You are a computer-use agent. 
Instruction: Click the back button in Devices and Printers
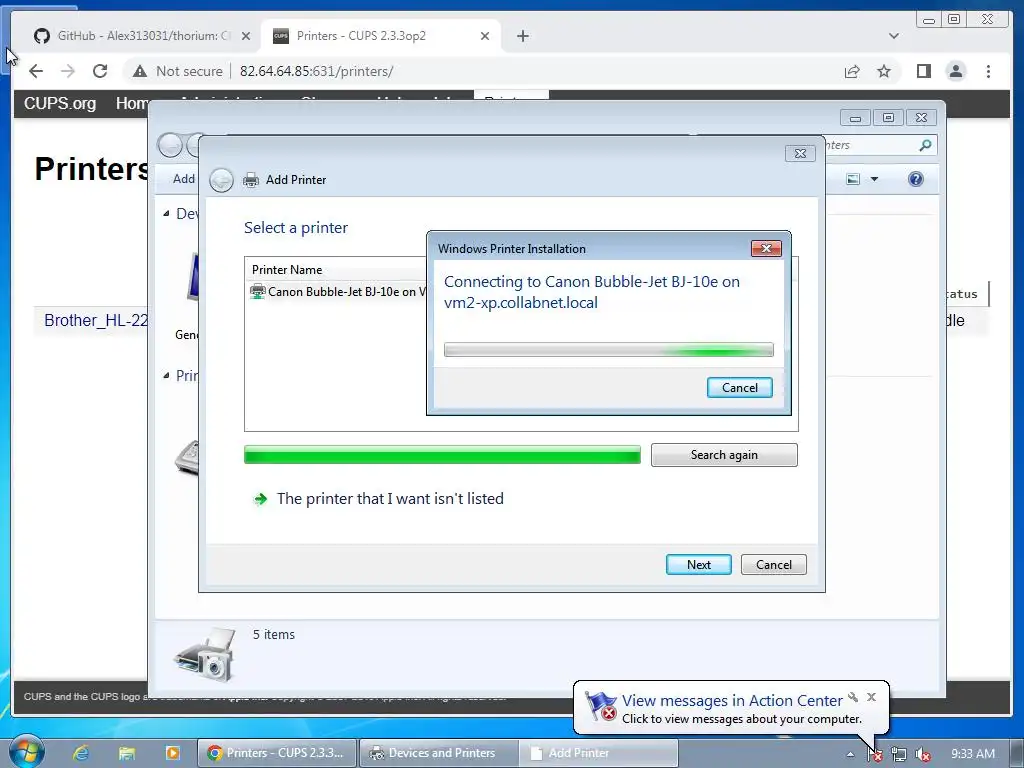[x=170, y=145]
